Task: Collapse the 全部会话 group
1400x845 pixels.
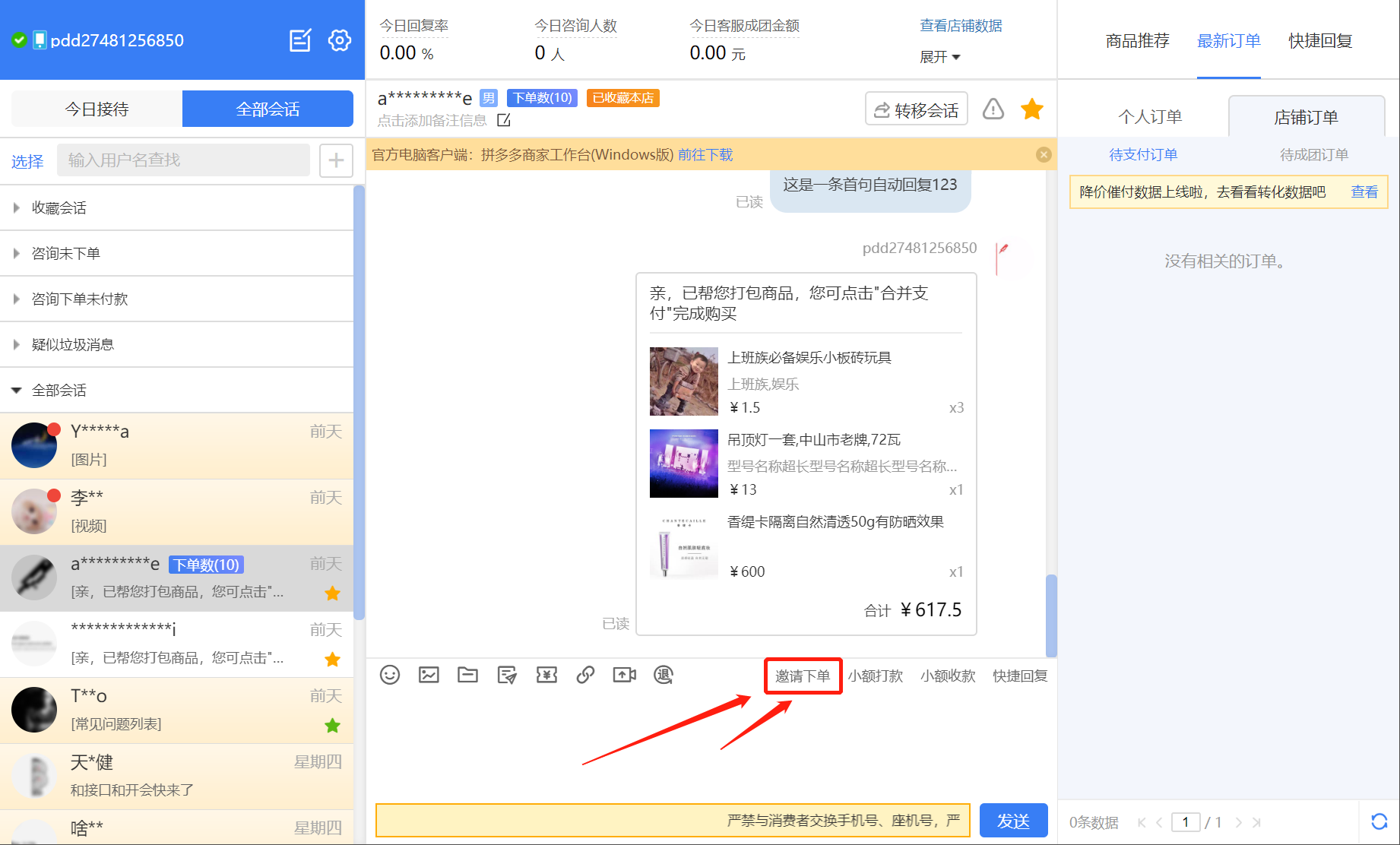Action: [176, 390]
